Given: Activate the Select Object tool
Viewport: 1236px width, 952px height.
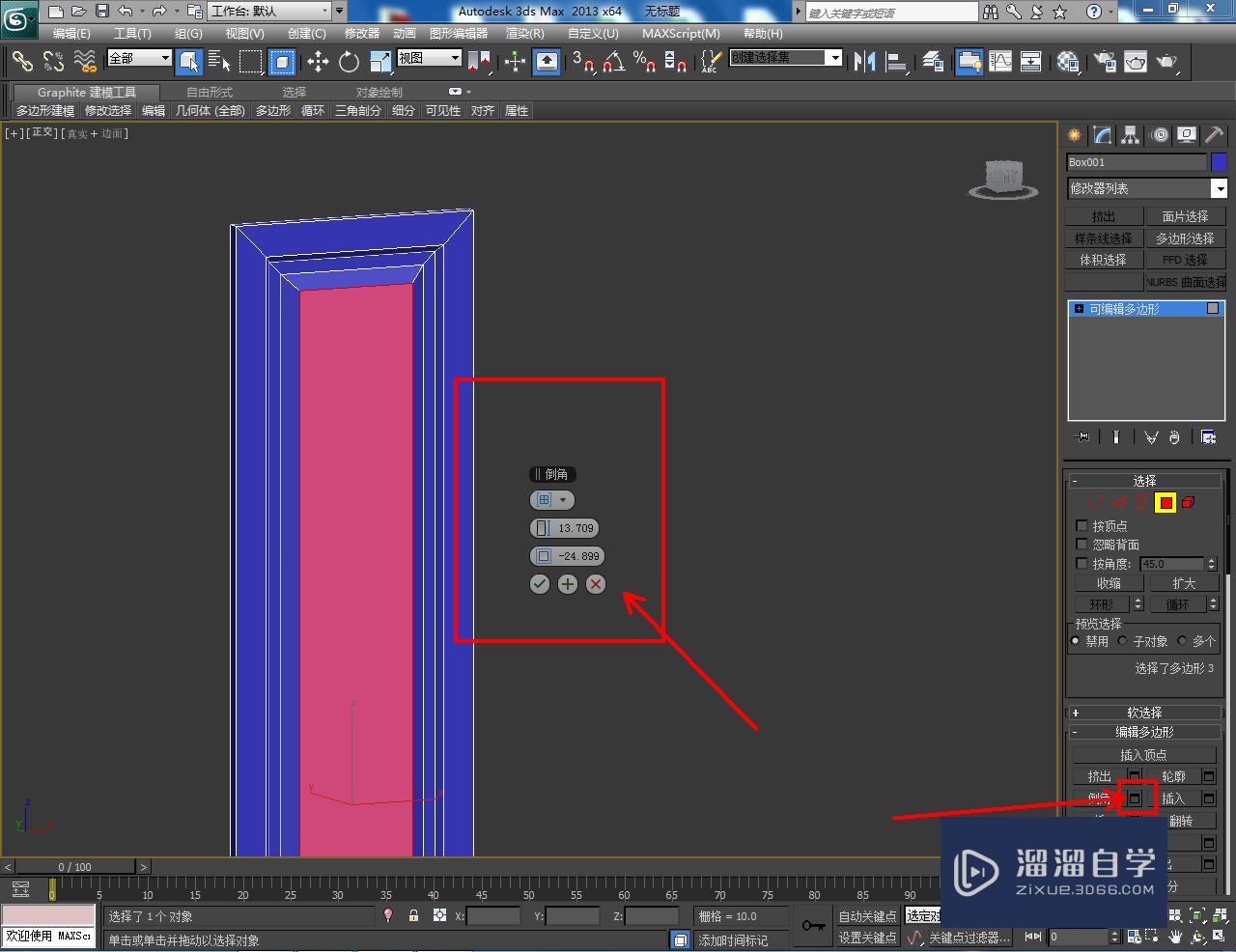Looking at the screenshot, I should (189, 62).
